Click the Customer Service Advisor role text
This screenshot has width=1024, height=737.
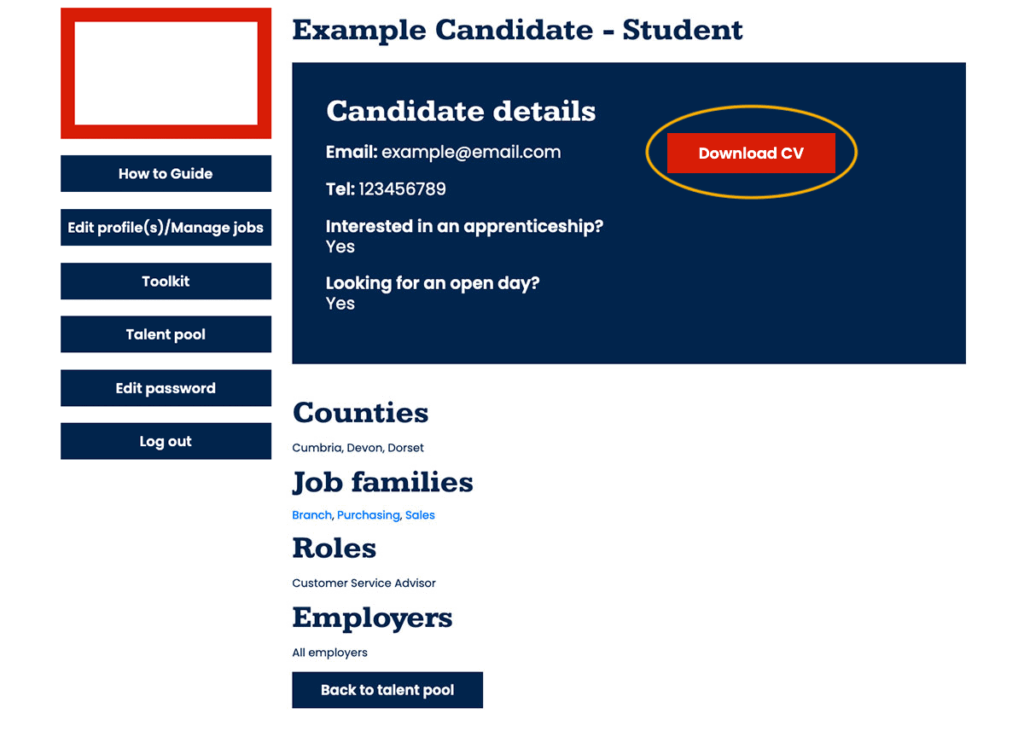pos(364,583)
